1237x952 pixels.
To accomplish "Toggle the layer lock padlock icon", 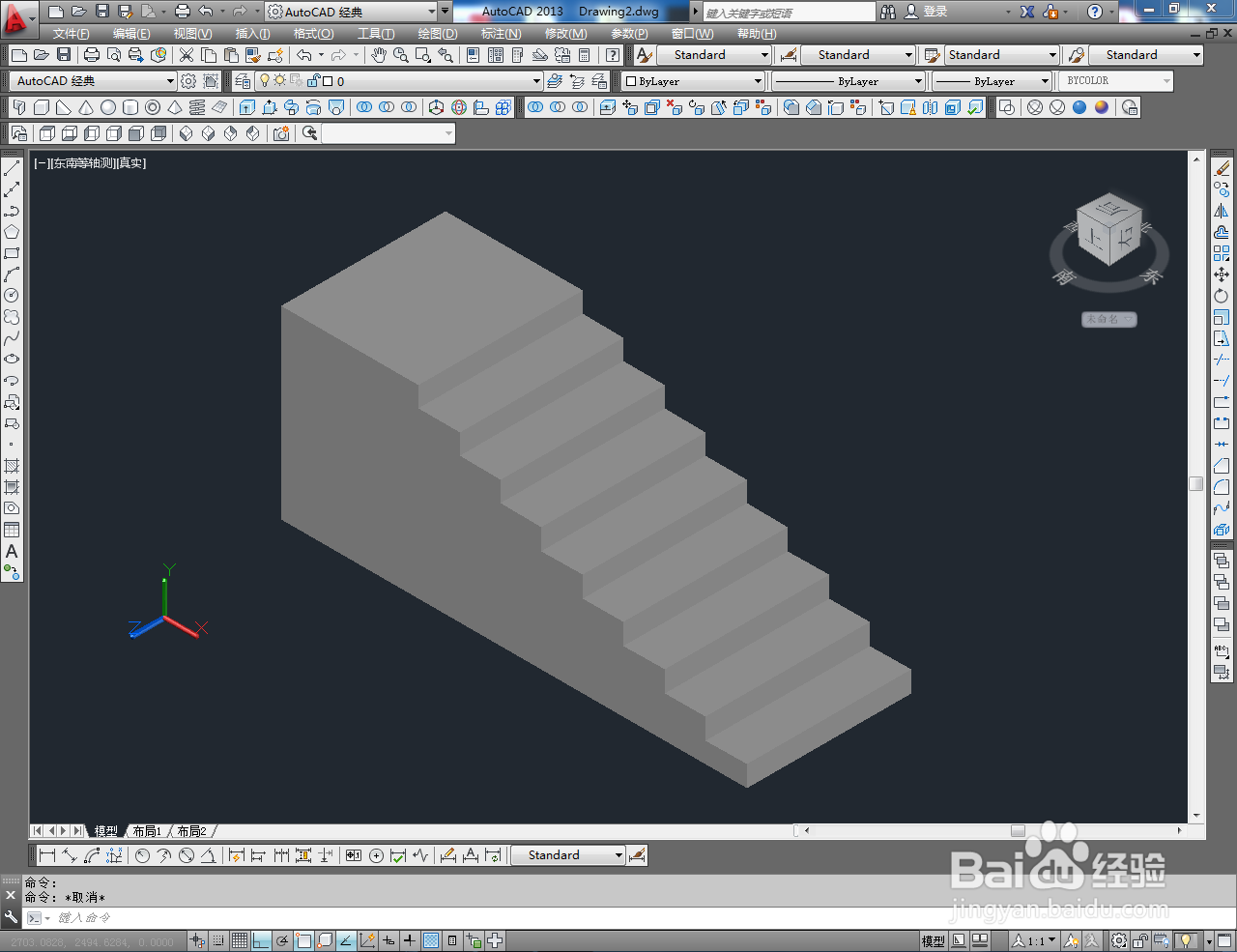I will (x=313, y=81).
